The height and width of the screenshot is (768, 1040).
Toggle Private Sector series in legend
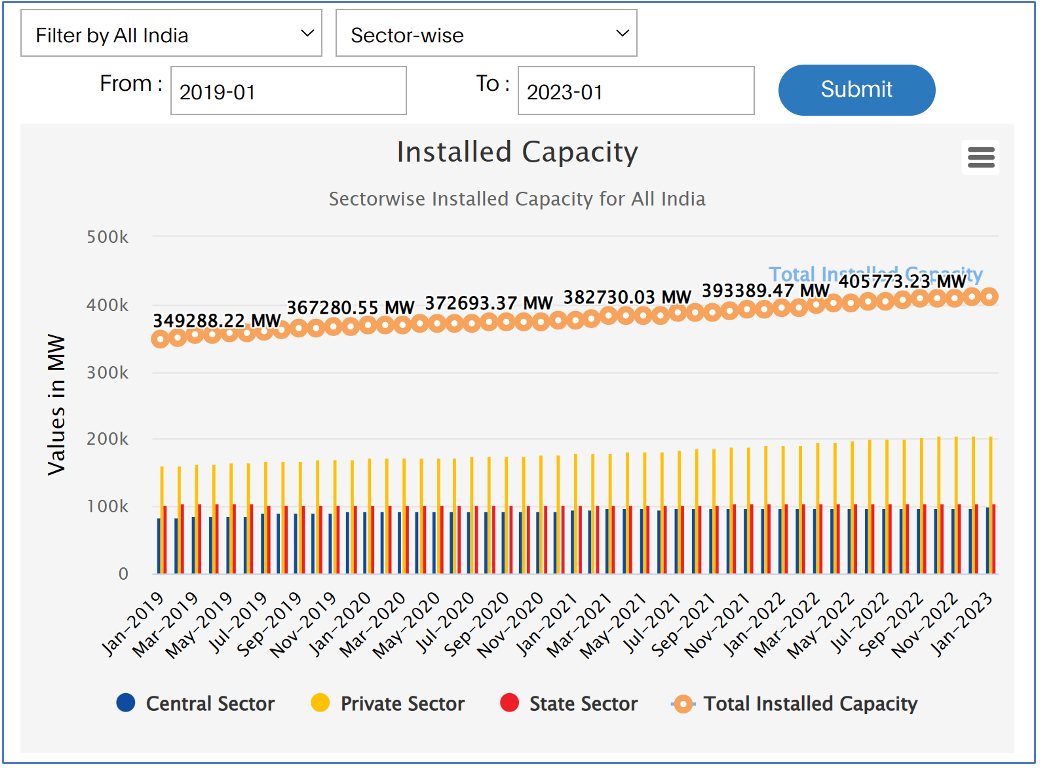pyautogui.click(x=402, y=704)
